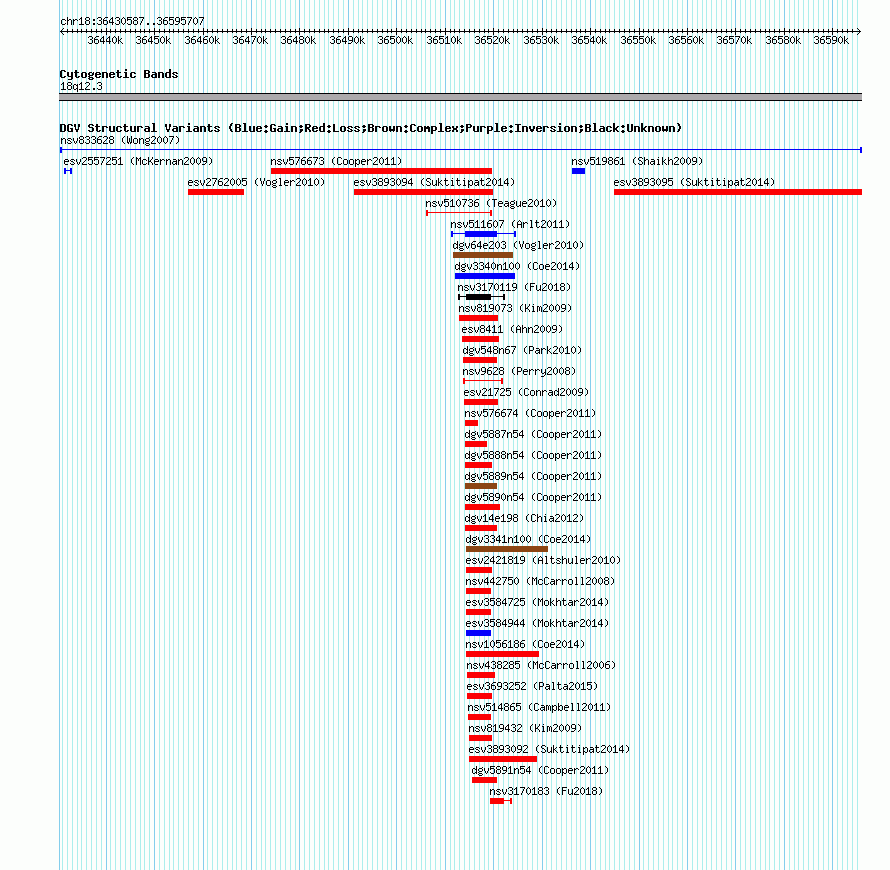This screenshot has height=870, width=890.
Task: Click the Cytogenetic Bands track title
Action: point(119,74)
